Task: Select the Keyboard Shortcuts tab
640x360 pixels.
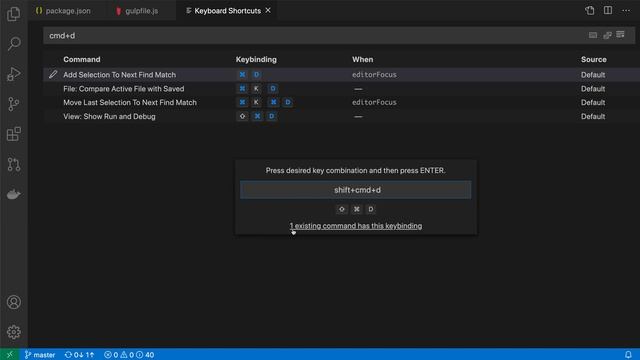Action: coord(227,11)
